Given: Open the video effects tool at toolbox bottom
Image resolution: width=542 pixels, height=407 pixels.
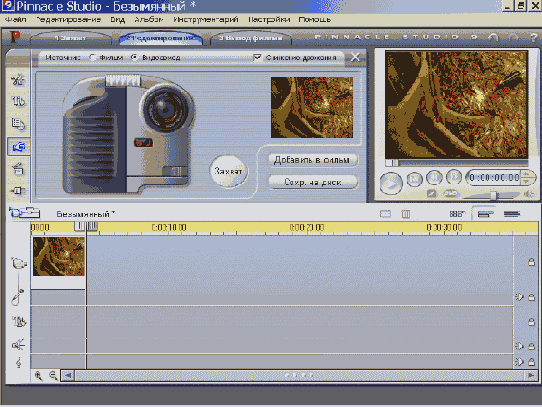Looking at the screenshot, I should click(x=18, y=191).
